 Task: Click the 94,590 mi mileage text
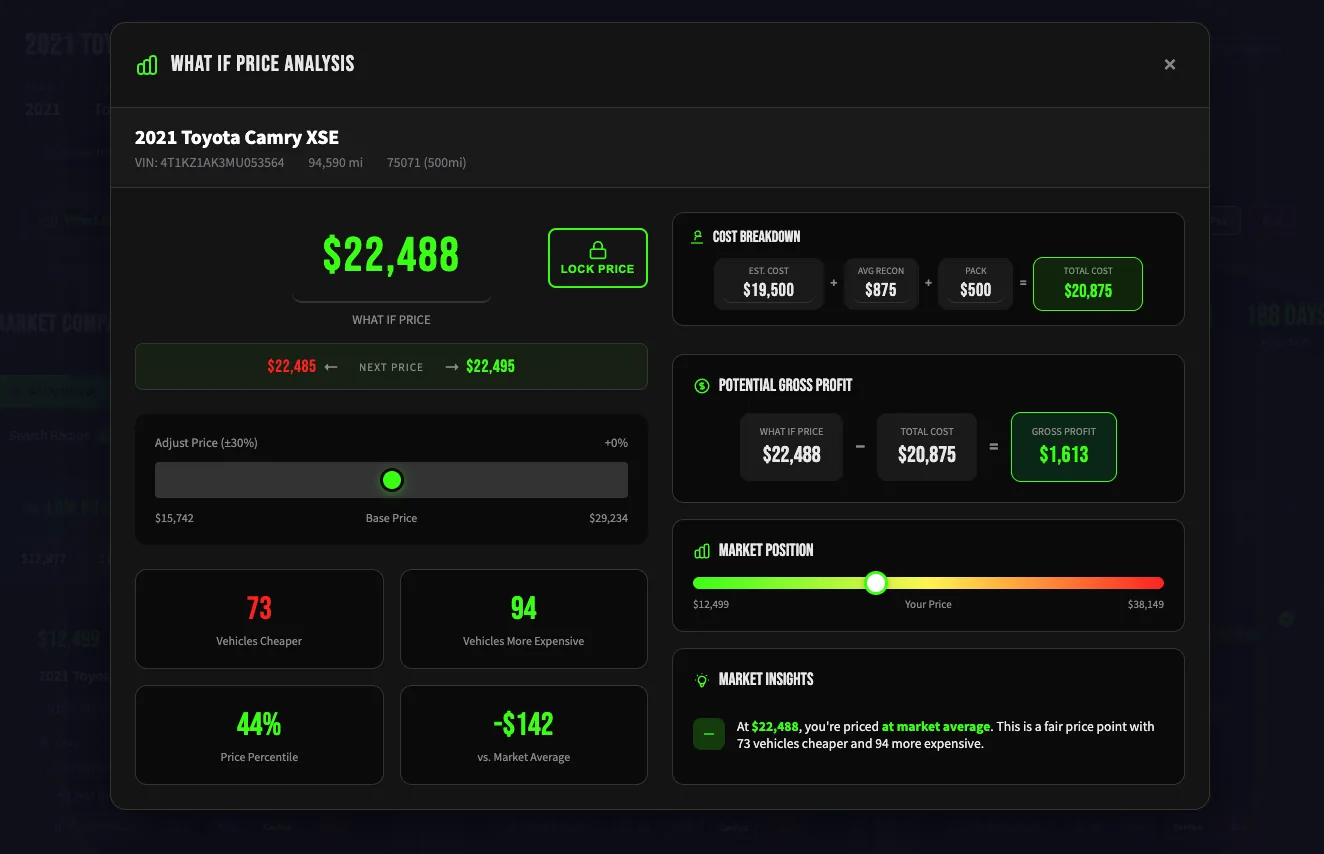[x=335, y=162]
